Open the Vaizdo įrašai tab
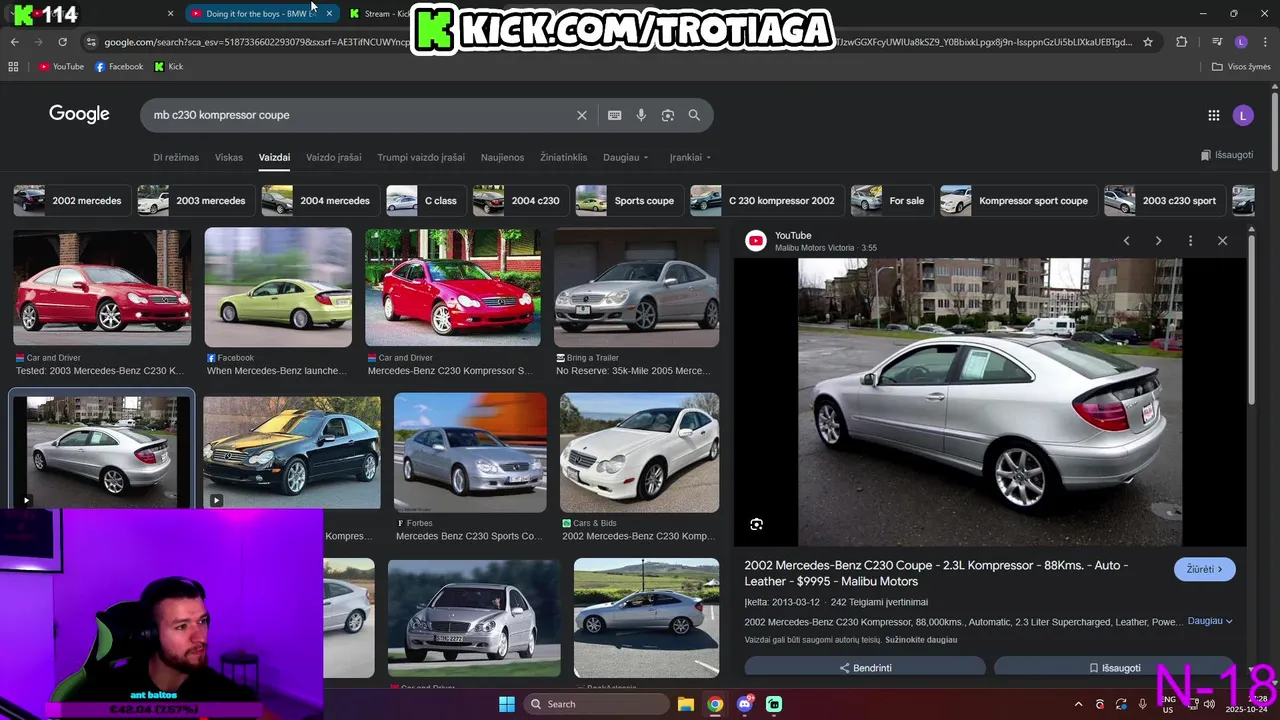1280x720 pixels. coord(333,157)
